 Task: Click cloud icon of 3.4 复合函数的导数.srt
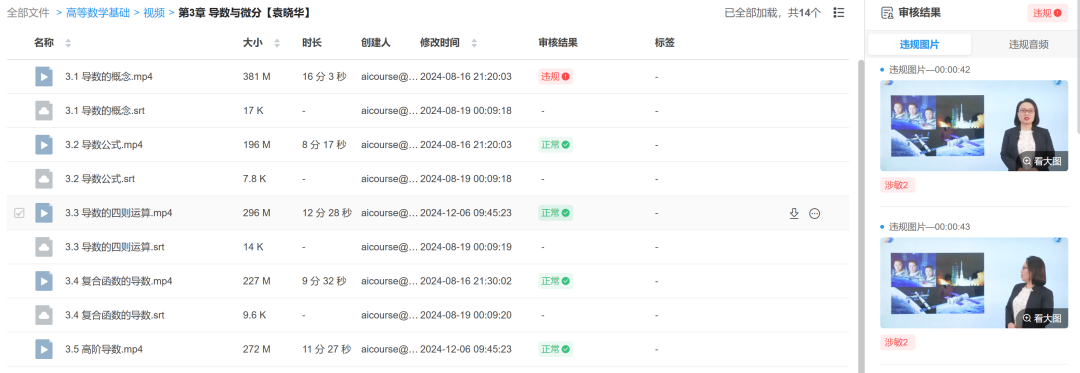pyautogui.click(x=44, y=315)
